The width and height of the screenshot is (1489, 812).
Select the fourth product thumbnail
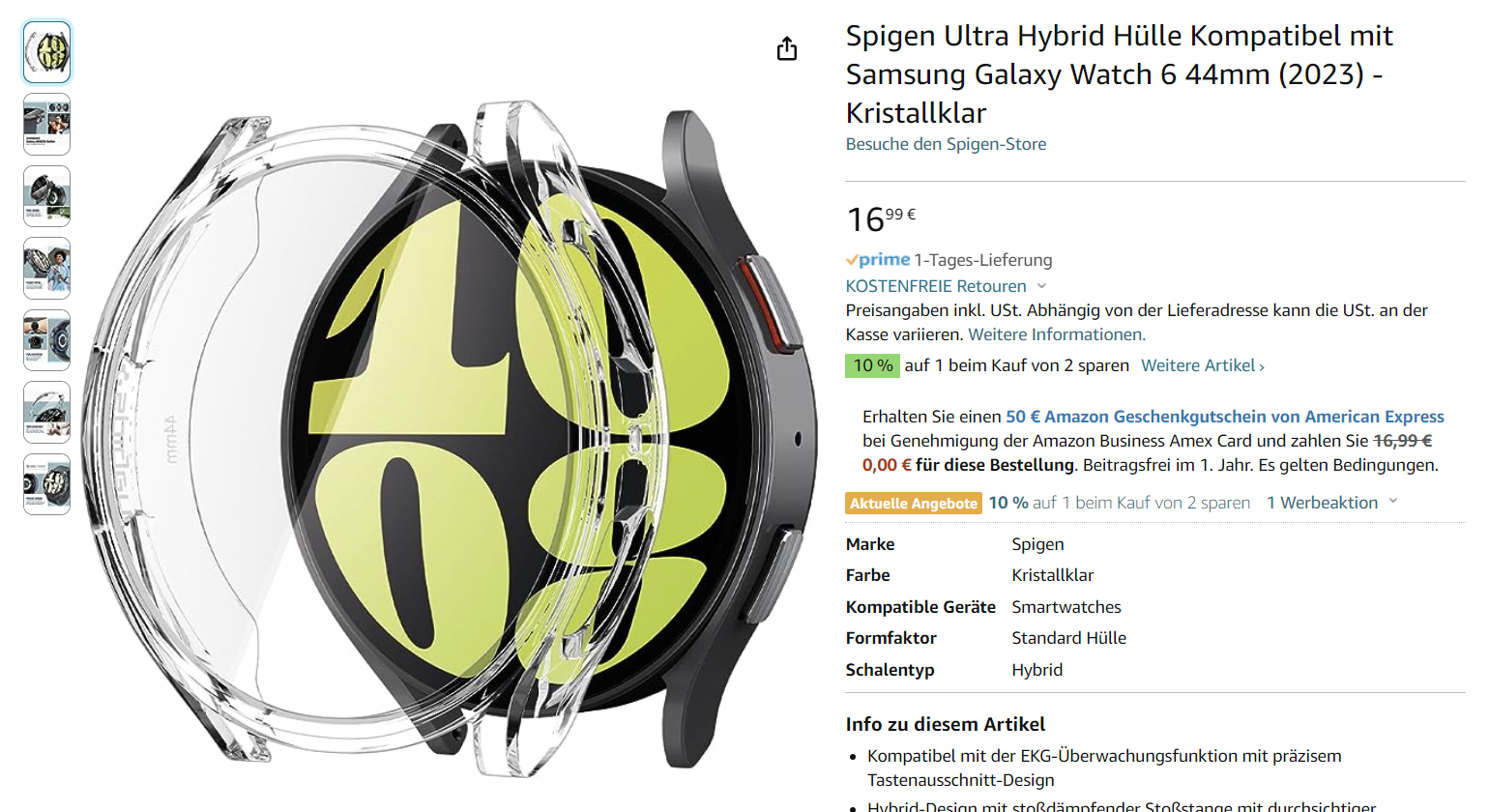[x=46, y=268]
